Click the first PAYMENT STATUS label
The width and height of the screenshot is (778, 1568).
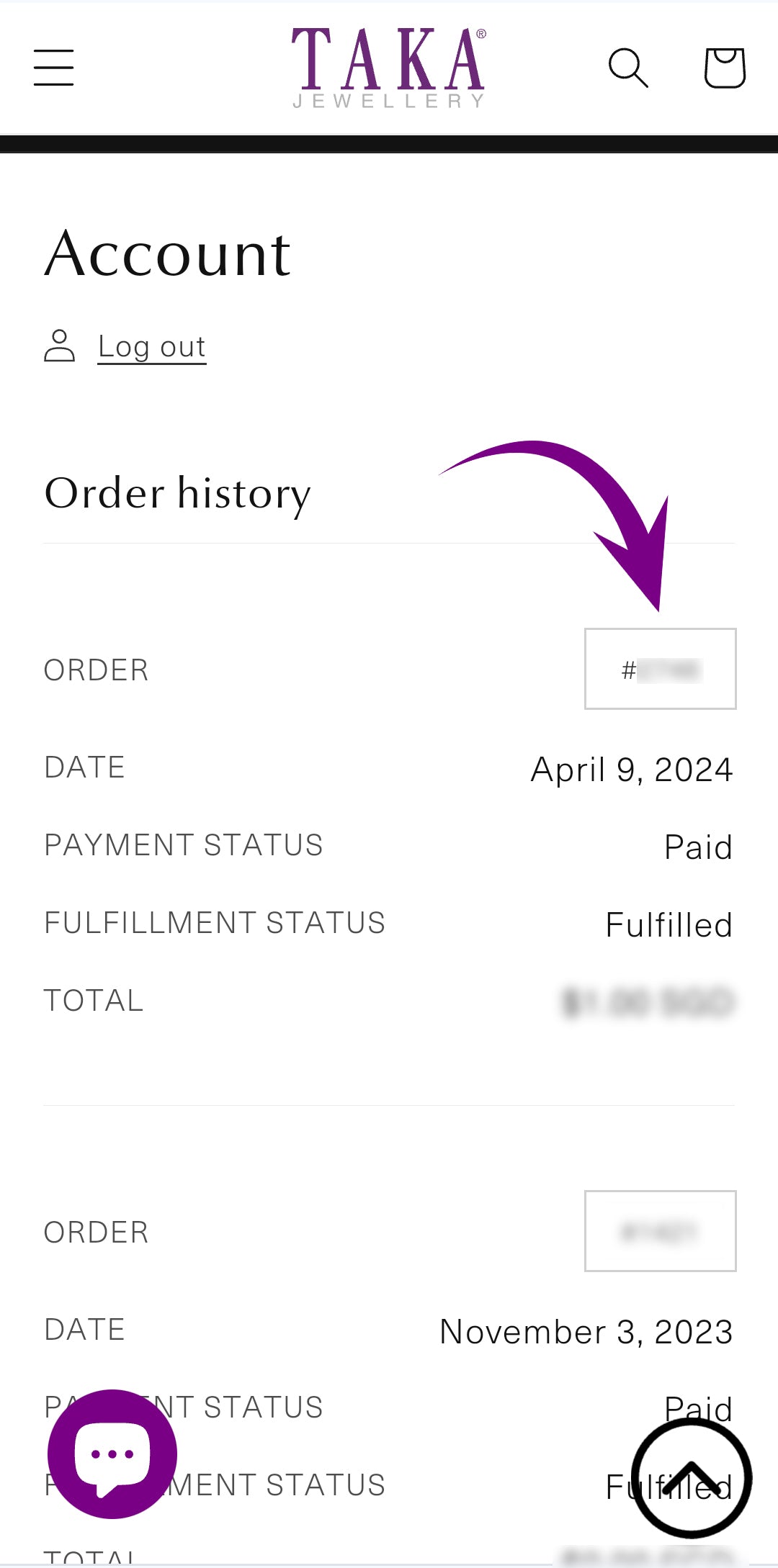(184, 845)
